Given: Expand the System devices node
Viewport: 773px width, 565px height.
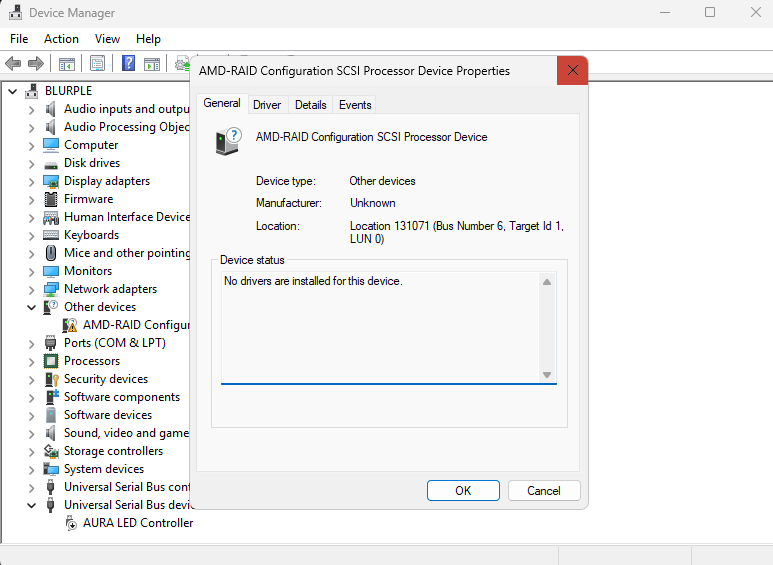Looking at the screenshot, I should [x=32, y=470].
